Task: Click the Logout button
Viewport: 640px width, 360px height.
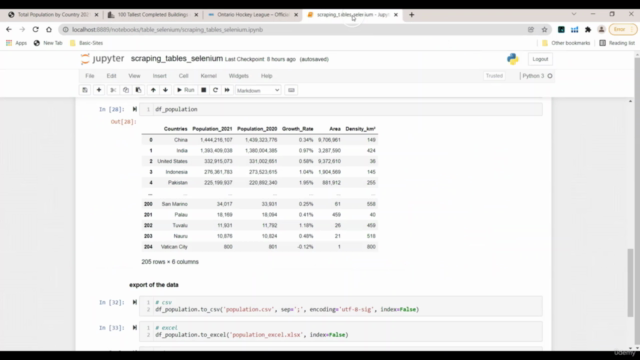Action: [x=540, y=59]
